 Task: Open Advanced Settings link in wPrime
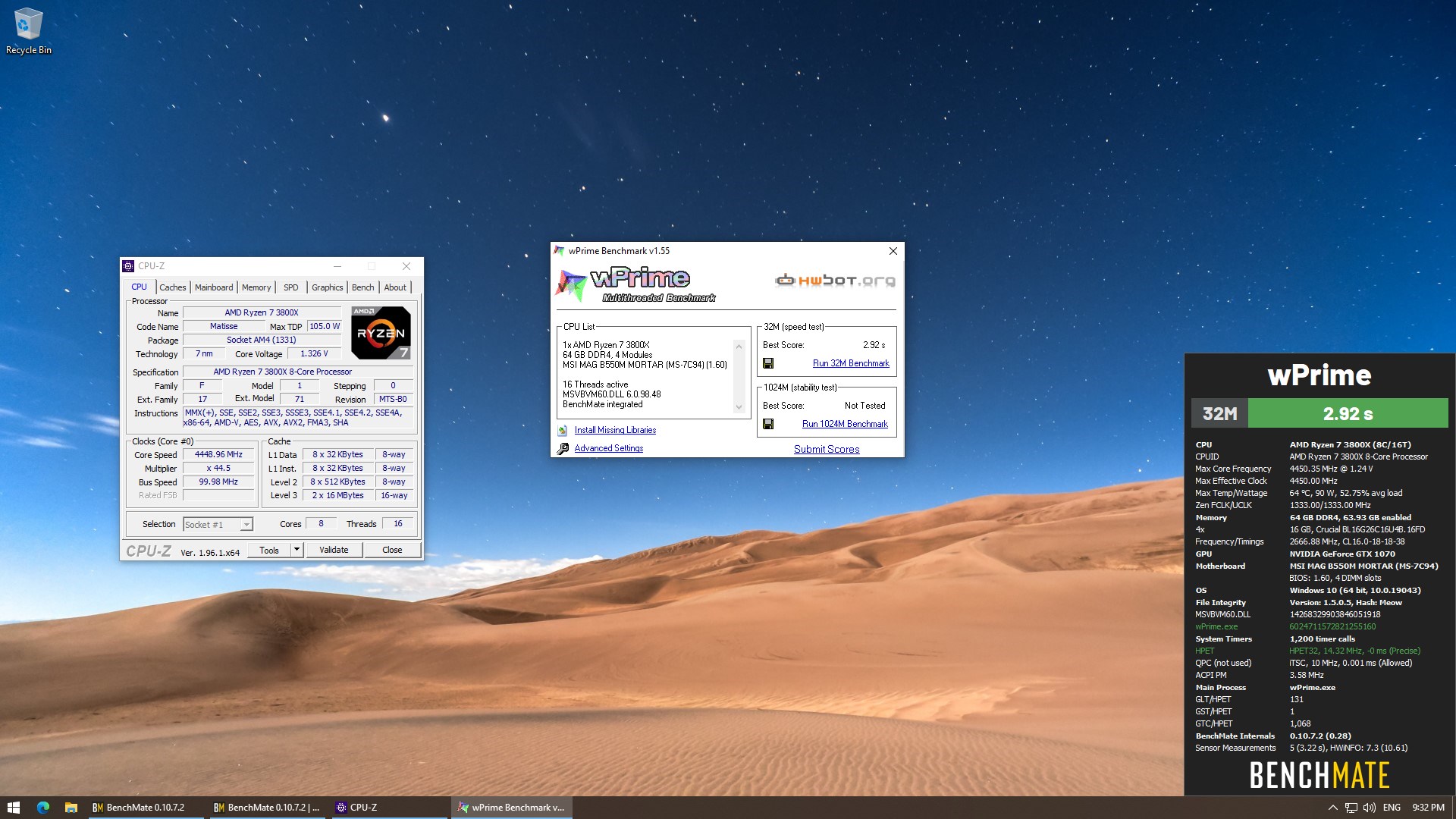pos(609,448)
